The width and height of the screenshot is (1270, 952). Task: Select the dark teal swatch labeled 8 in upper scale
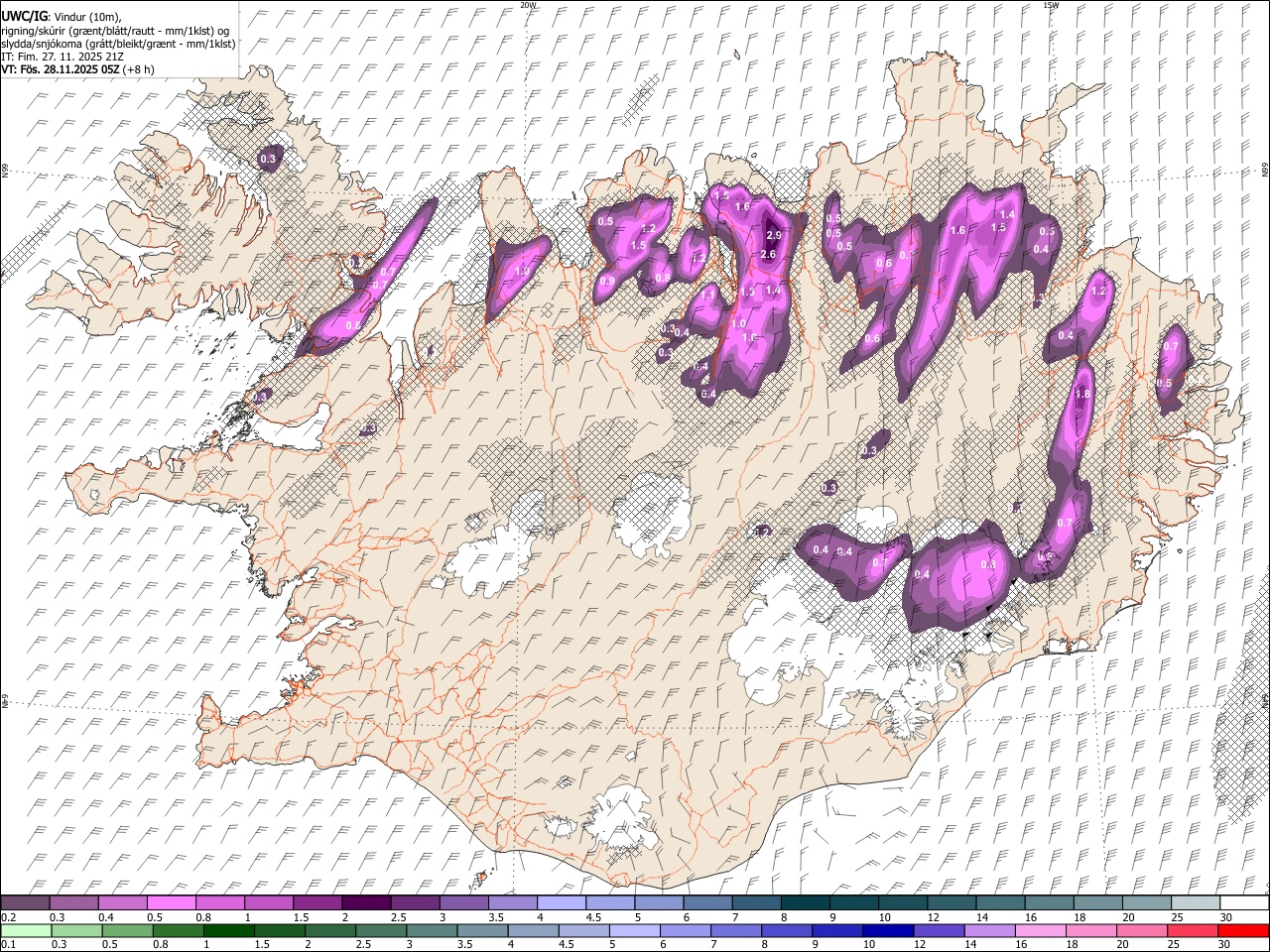click(805, 902)
